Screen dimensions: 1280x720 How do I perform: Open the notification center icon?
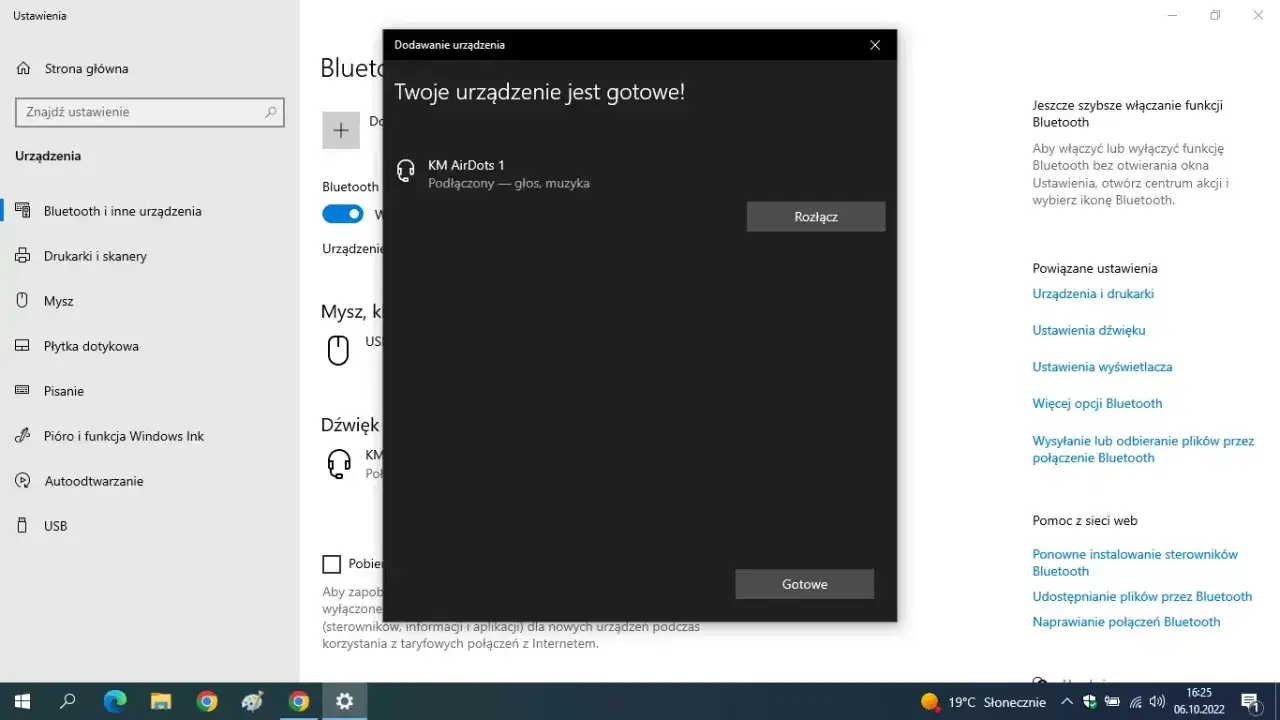1249,701
